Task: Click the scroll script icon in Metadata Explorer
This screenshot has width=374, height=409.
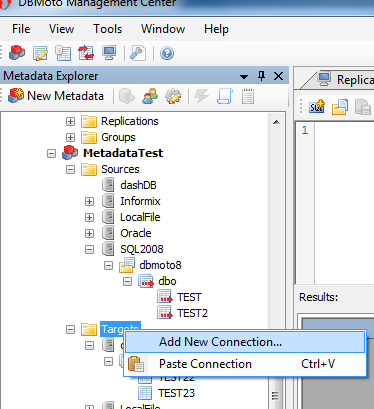Action: pyautogui.click(x=225, y=96)
